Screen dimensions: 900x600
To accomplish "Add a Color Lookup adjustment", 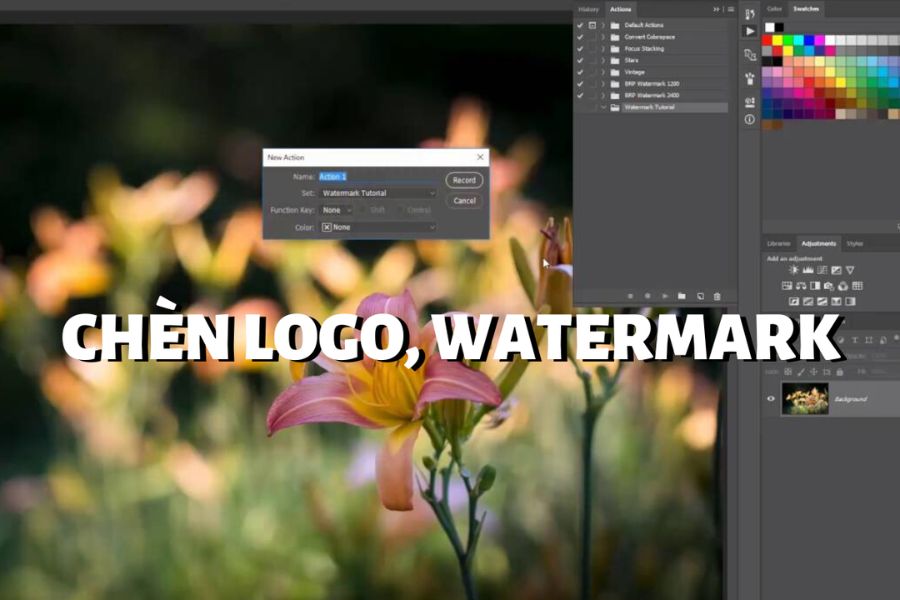I will click(x=858, y=286).
